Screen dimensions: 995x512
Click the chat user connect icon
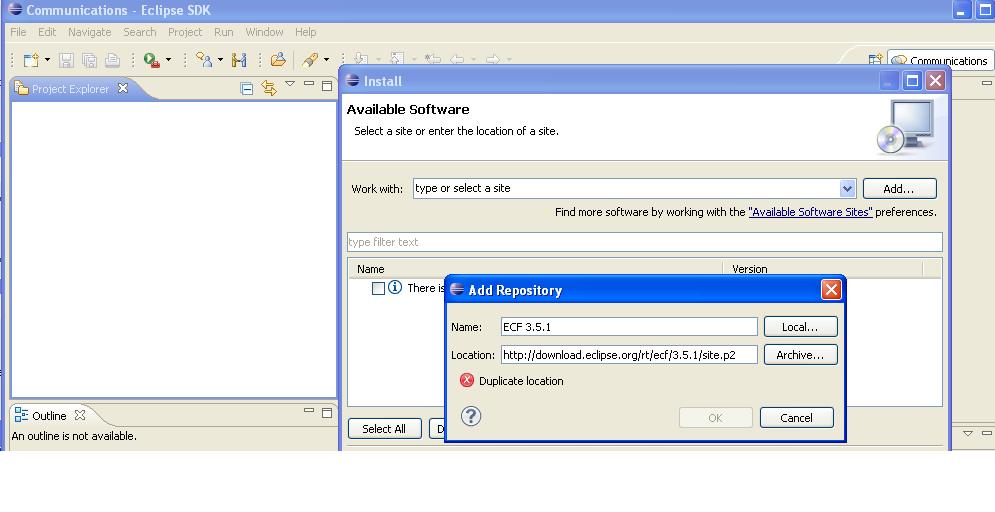204,60
